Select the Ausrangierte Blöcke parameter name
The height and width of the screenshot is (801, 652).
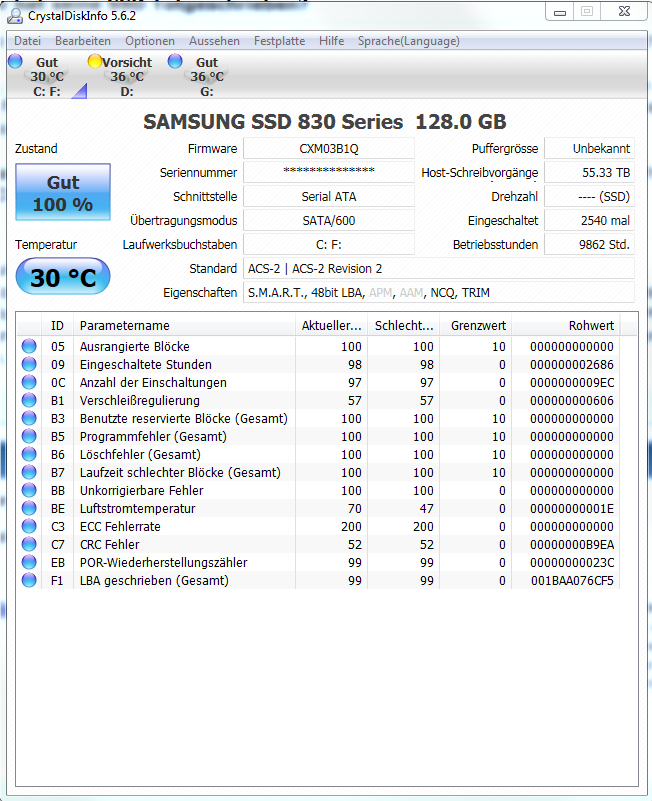pos(134,346)
